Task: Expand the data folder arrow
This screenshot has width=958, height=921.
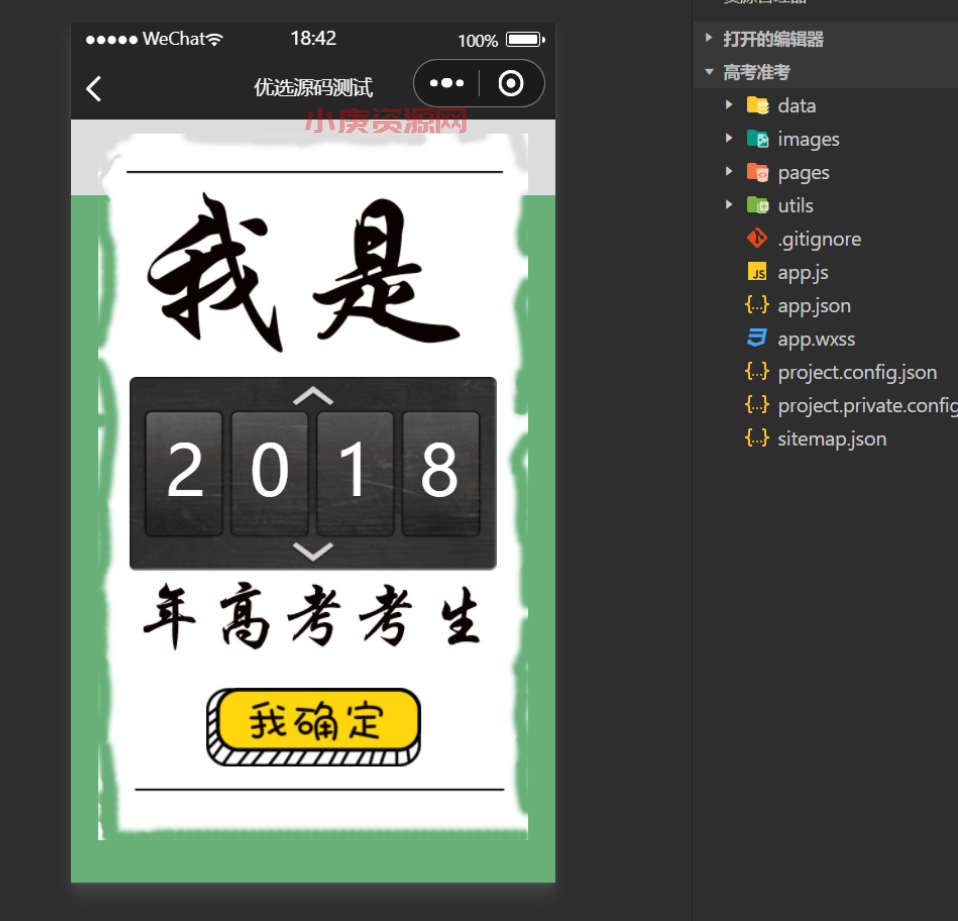Action: coord(729,105)
